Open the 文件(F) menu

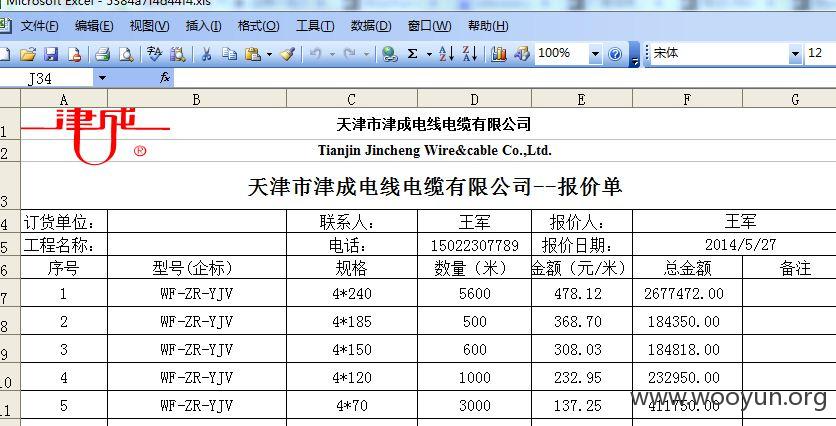[x=39, y=26]
